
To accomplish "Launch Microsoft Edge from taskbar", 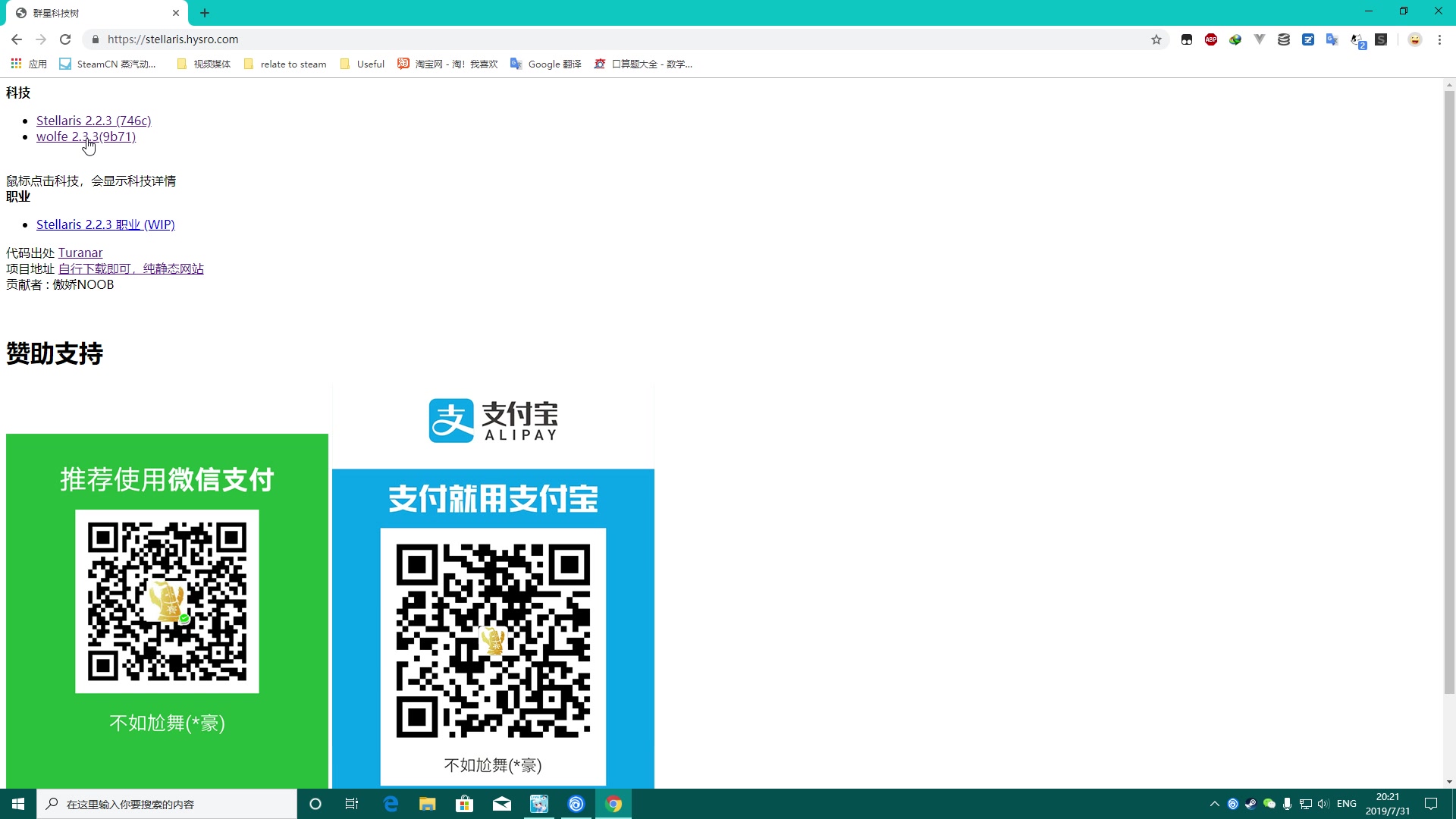I will [x=391, y=804].
